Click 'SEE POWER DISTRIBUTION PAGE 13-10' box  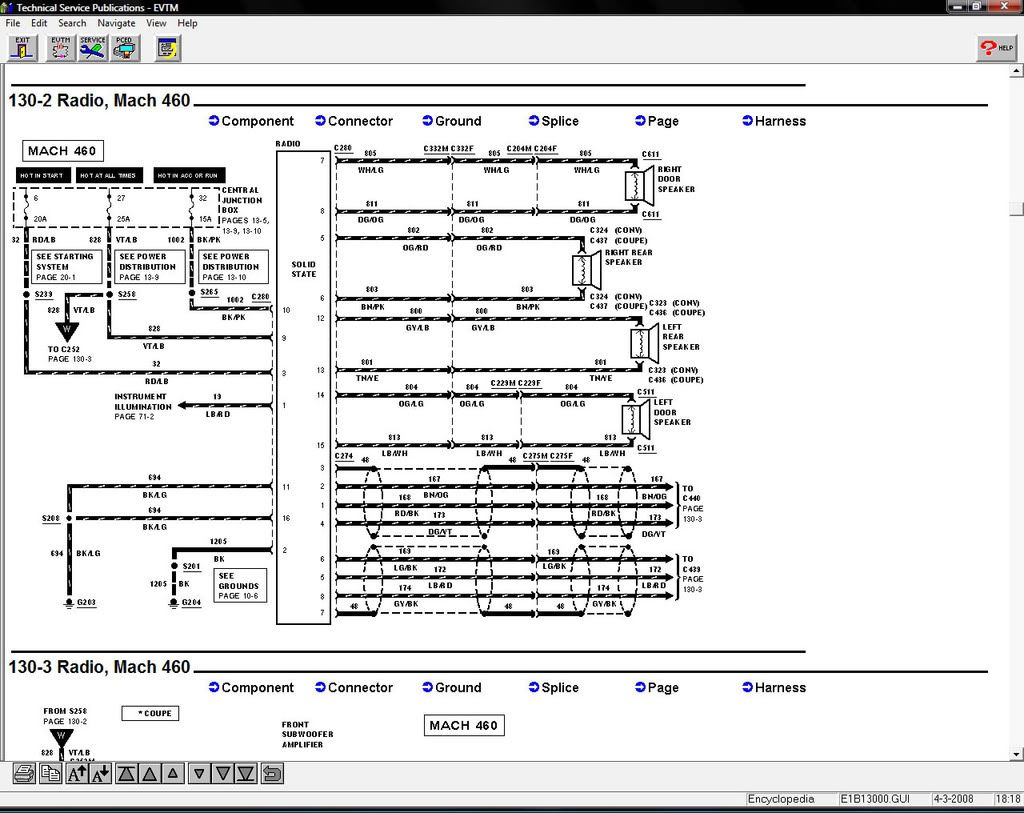[233, 266]
